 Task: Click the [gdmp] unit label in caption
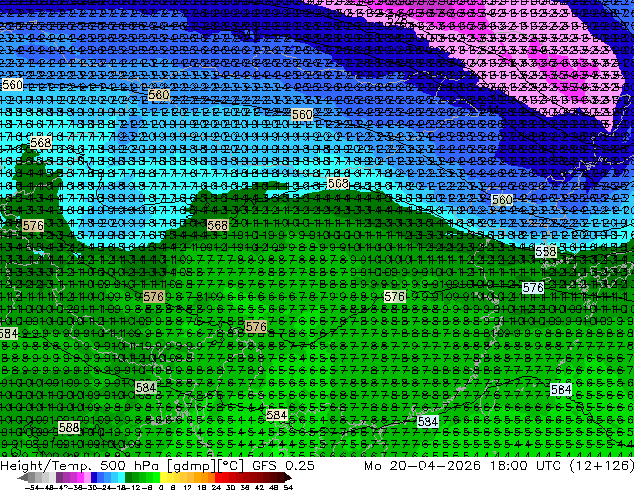191,466
